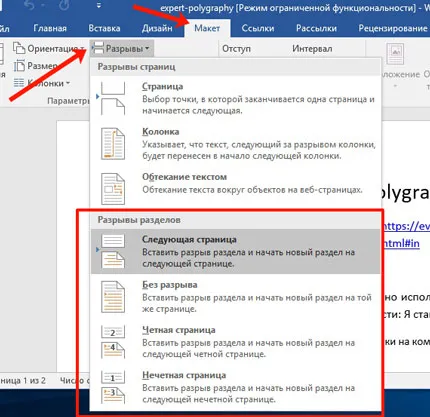The width and height of the screenshot is (430, 417).
Task: Open the Разрывы dropdown menu
Action: pos(122,49)
